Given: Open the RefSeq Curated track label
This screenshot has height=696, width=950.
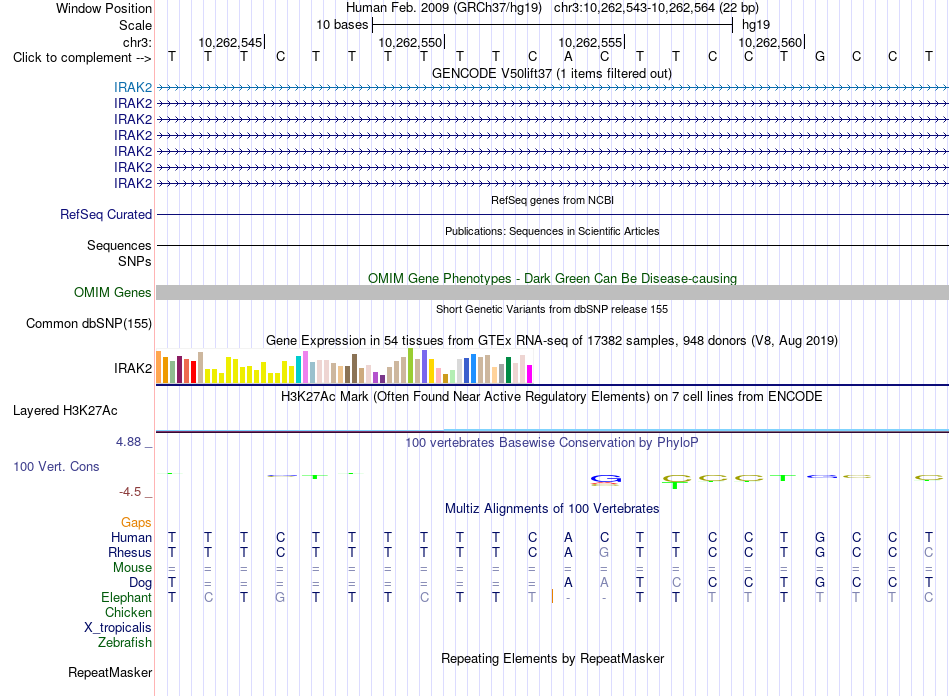Looking at the screenshot, I should [x=106, y=214].
